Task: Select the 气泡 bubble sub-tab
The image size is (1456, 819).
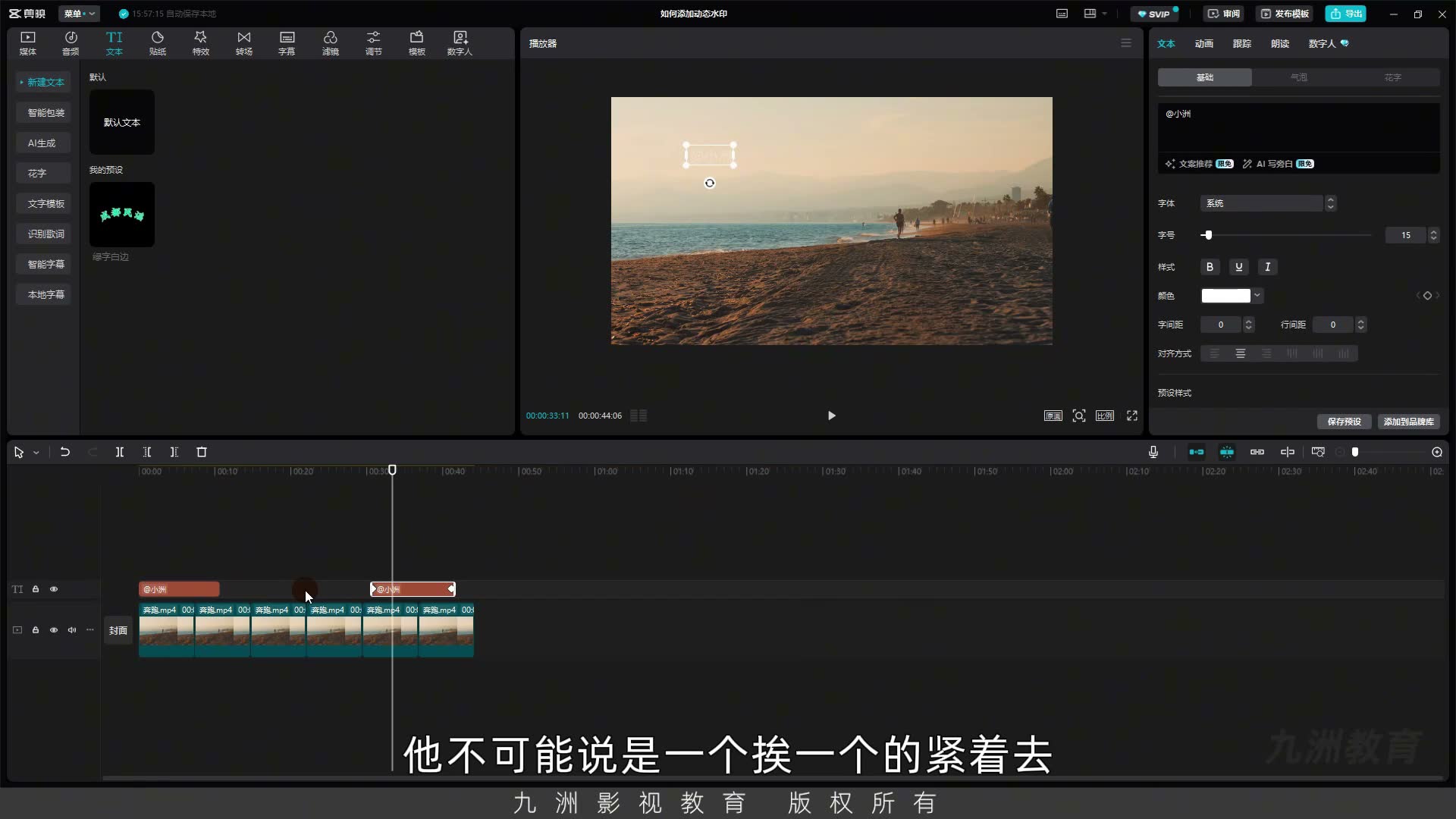Action: (x=1299, y=77)
